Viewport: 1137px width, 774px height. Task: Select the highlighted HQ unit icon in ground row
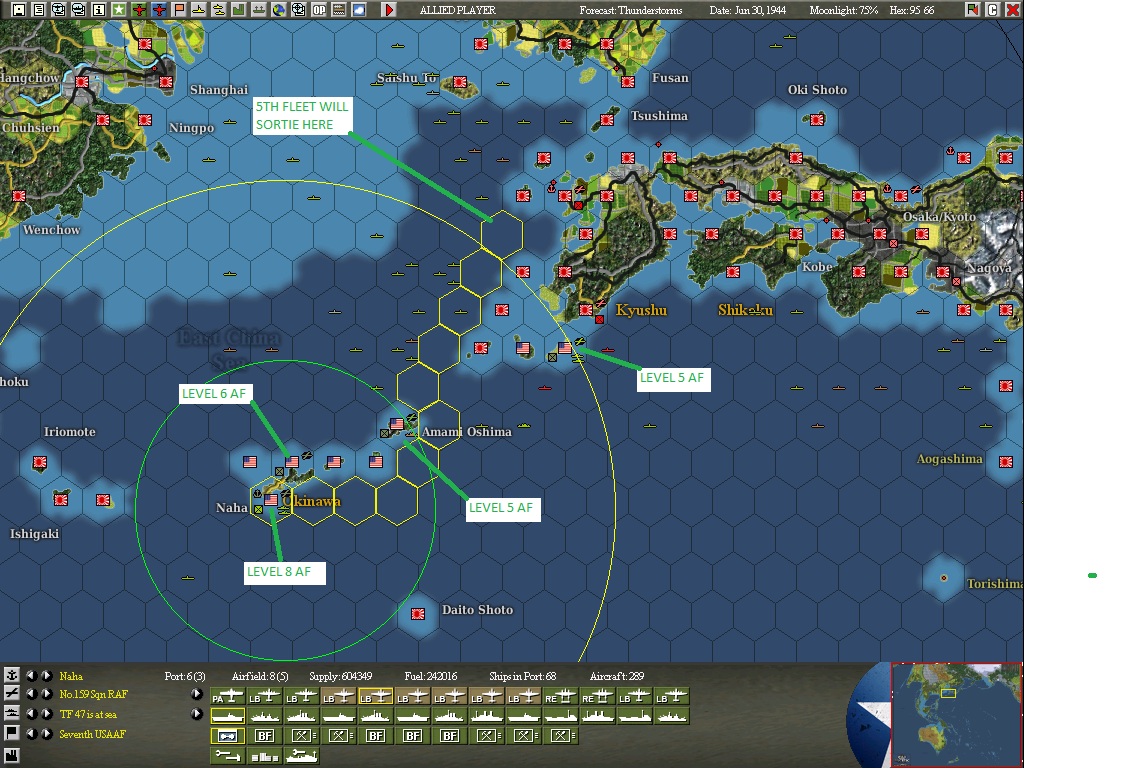click(x=228, y=736)
